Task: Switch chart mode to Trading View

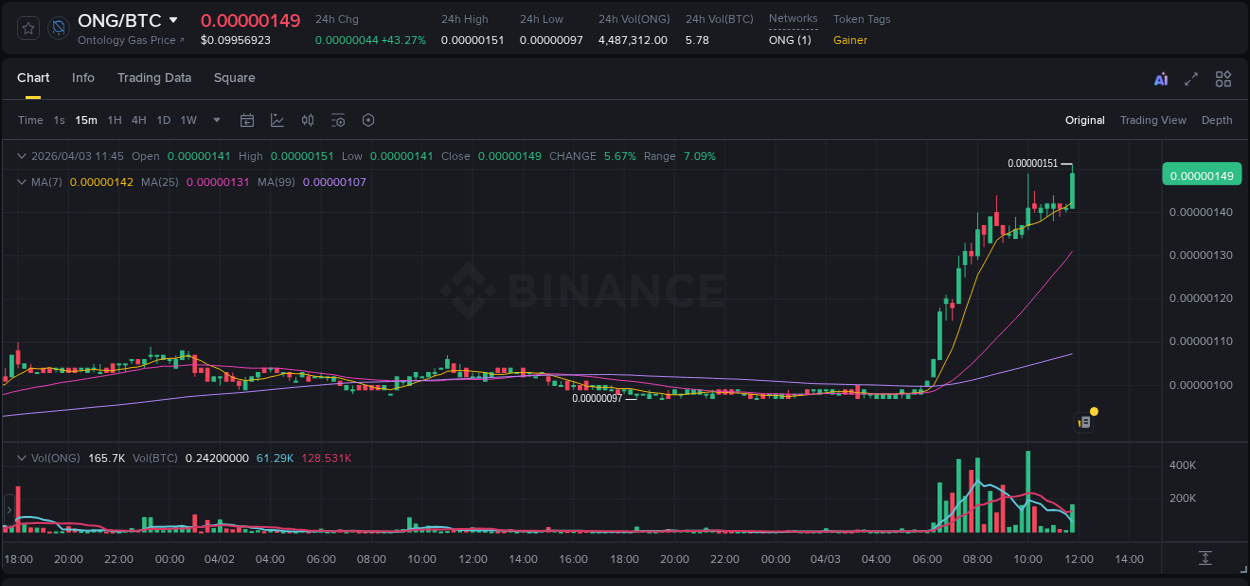Action: [1153, 120]
